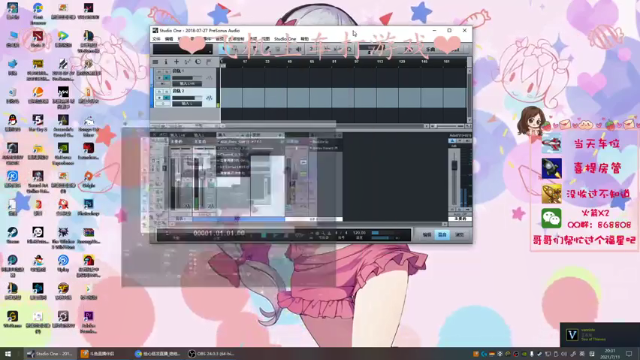Click the Stop button in transport
Image resolution: width=640 pixels, height=360 pixels.
[264, 235]
